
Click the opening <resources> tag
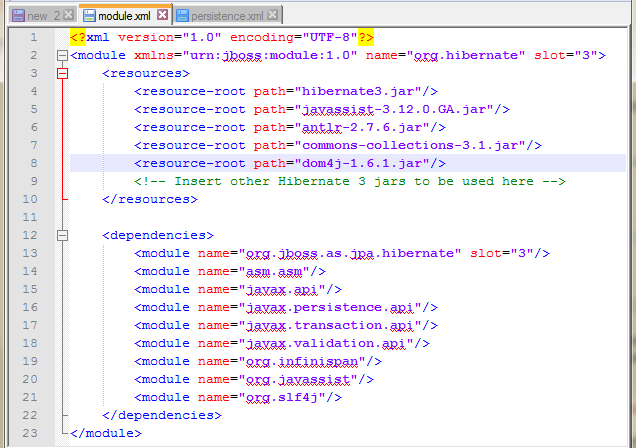pos(146,73)
